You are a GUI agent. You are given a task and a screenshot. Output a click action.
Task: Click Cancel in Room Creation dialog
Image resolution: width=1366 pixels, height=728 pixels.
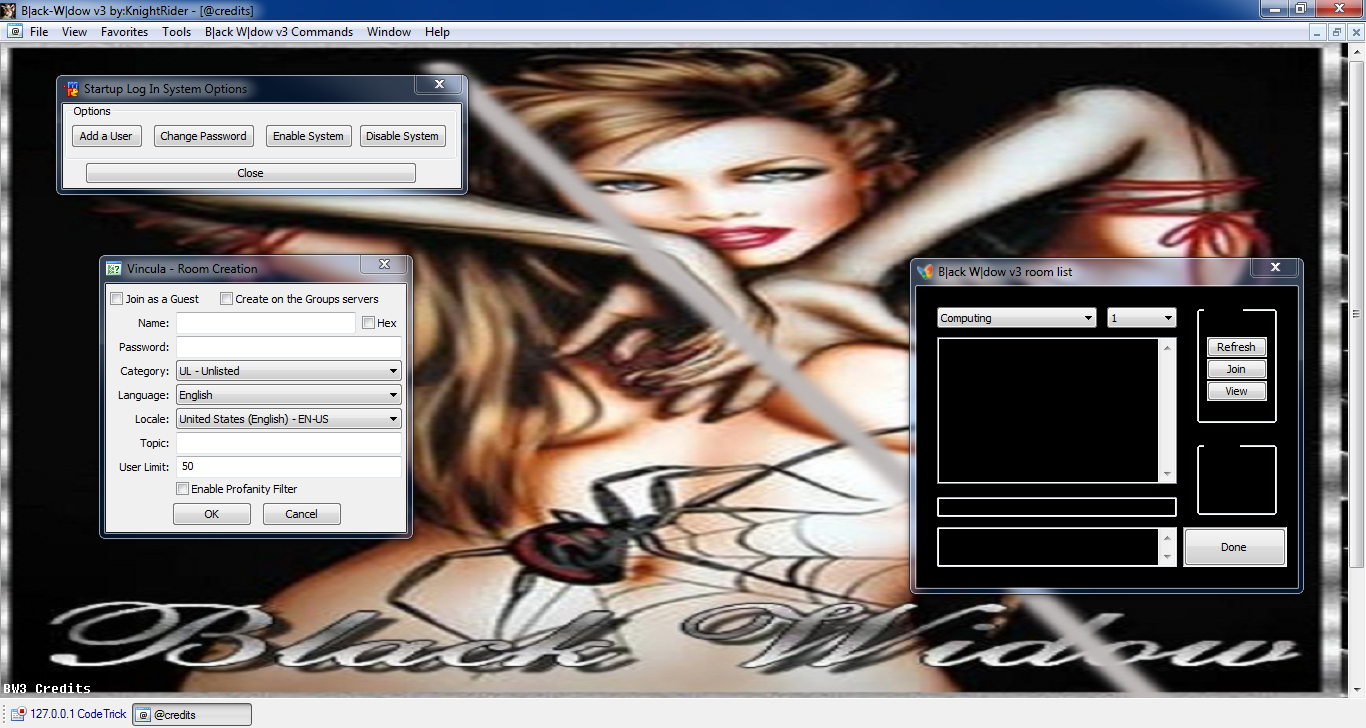(301, 514)
